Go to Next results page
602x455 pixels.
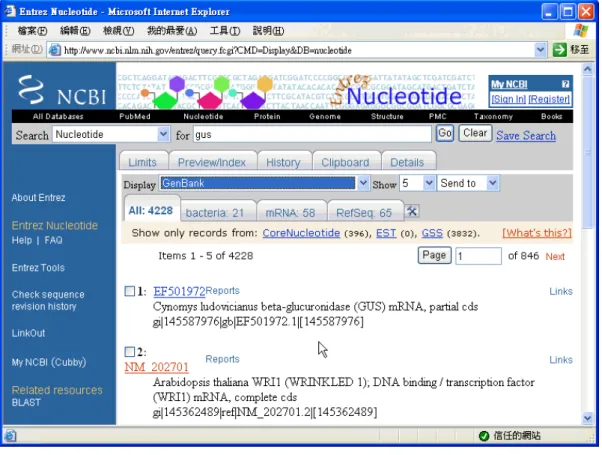[x=555, y=256]
